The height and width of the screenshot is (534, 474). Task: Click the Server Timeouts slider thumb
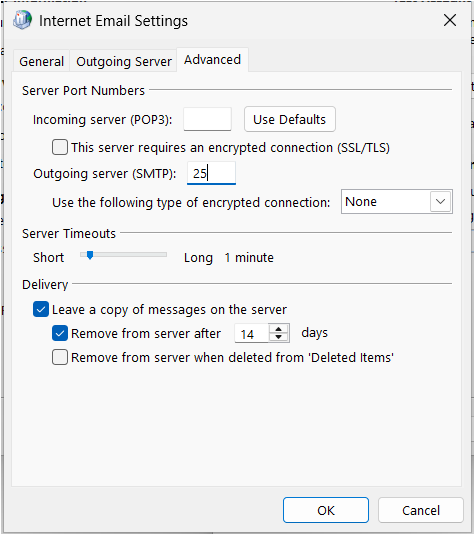coord(90,255)
